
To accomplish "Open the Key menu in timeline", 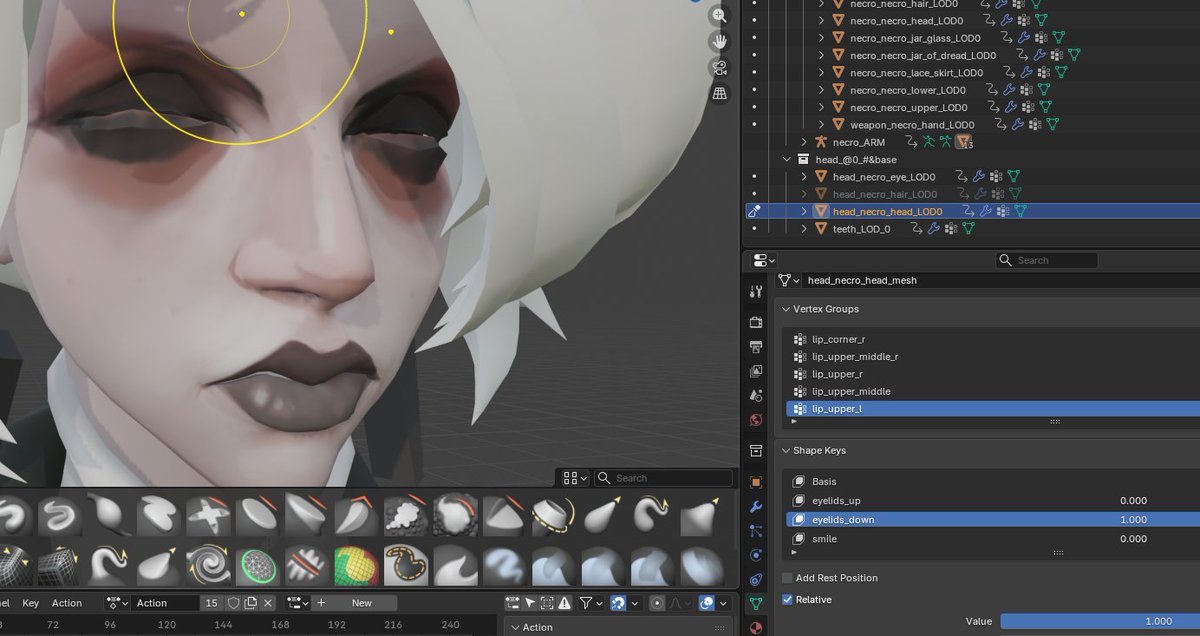I will pyautogui.click(x=31, y=603).
